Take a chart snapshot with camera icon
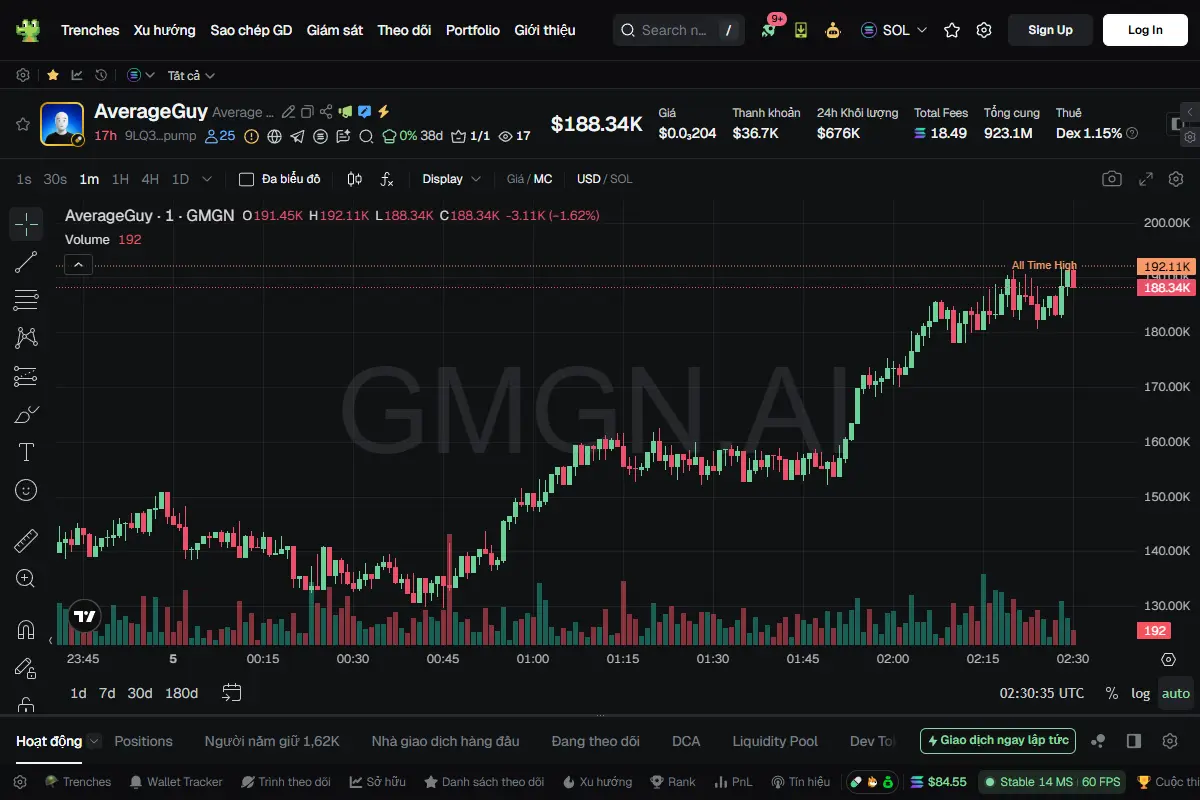 [1111, 179]
